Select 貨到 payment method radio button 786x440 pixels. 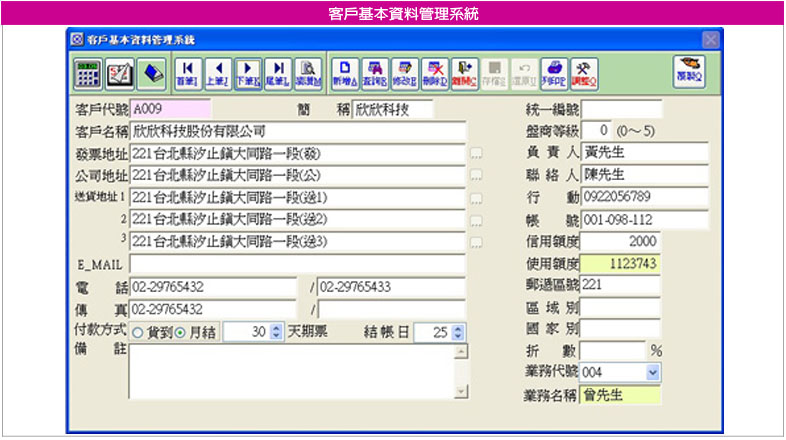(137, 333)
